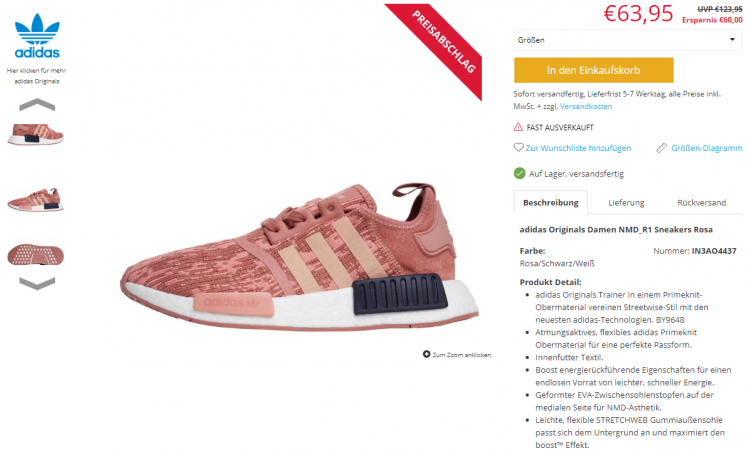
Task: Open the Lieferung tab
Action: [x=626, y=202]
